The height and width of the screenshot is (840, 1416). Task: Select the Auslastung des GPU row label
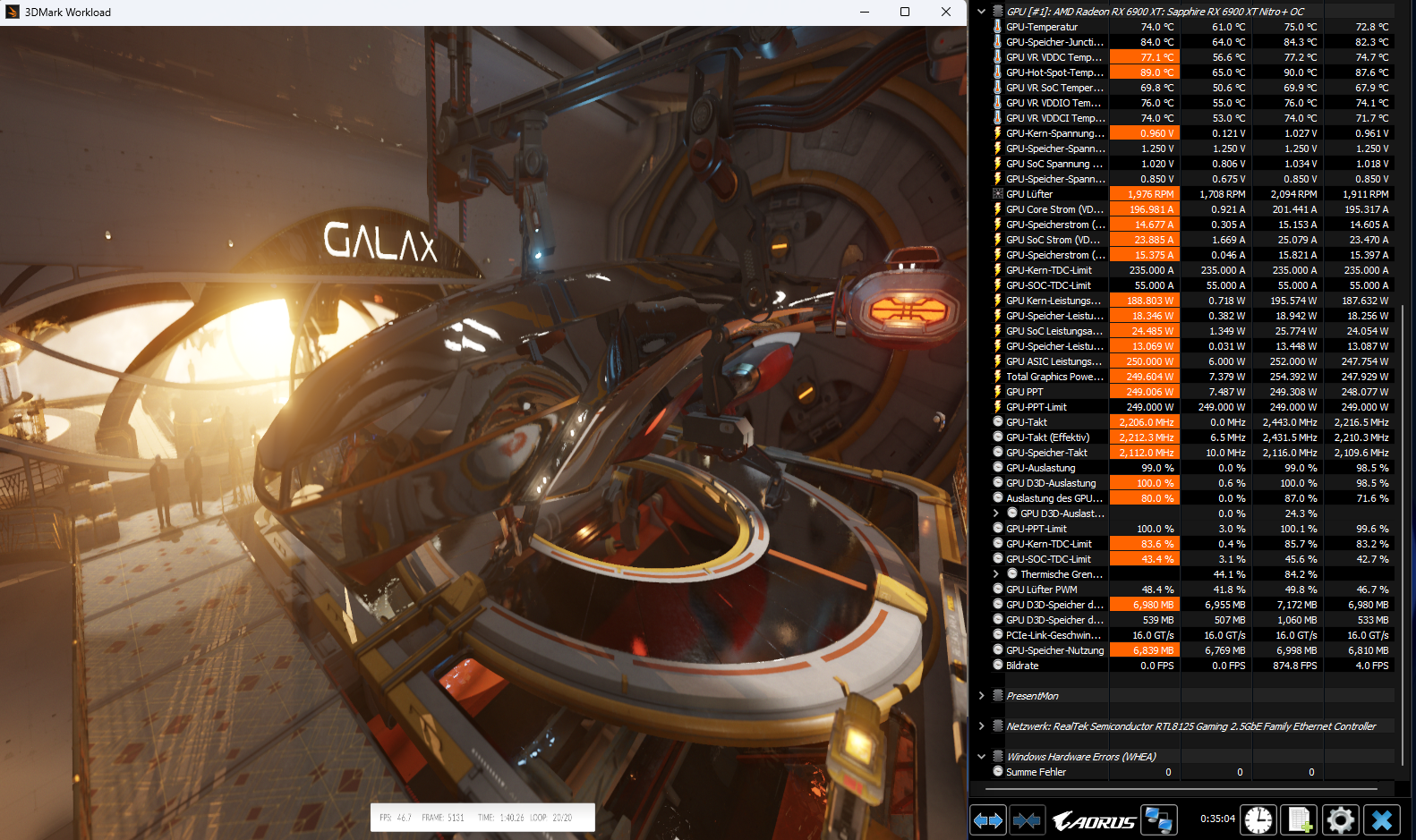pyautogui.click(x=1054, y=498)
